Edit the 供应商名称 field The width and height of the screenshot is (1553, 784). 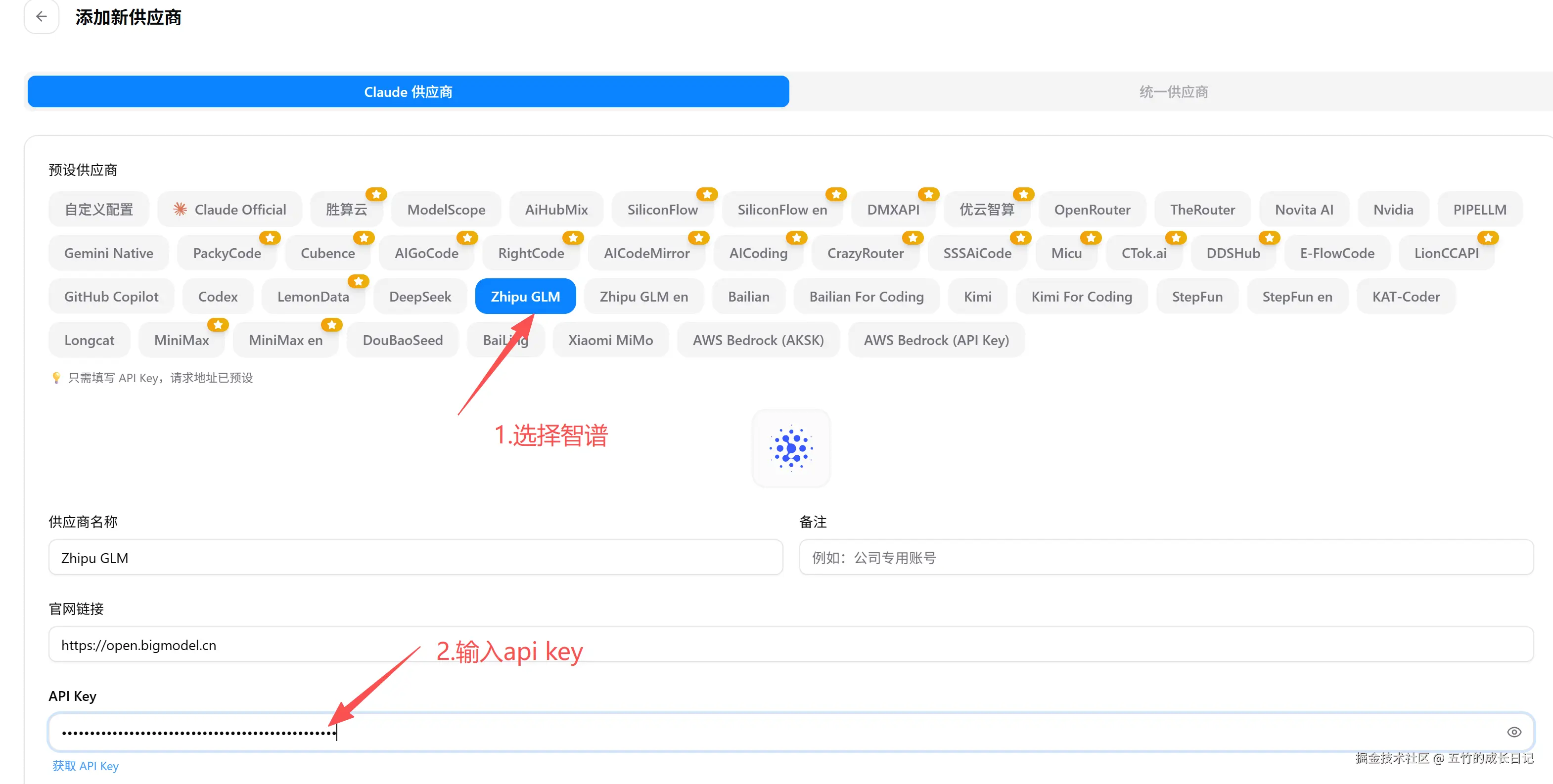click(416, 558)
